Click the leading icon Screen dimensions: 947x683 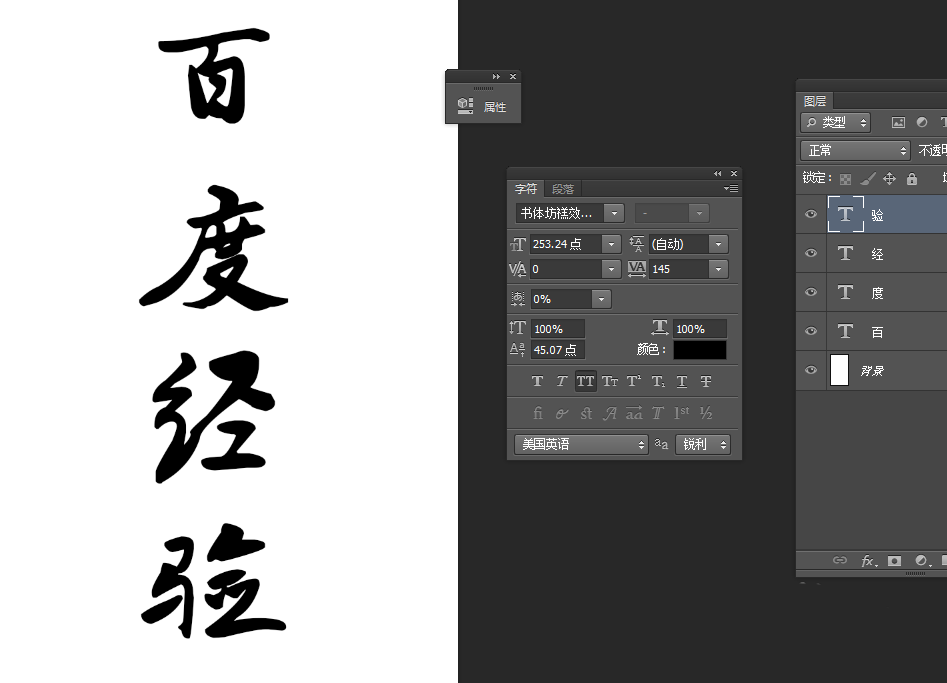tap(637, 244)
